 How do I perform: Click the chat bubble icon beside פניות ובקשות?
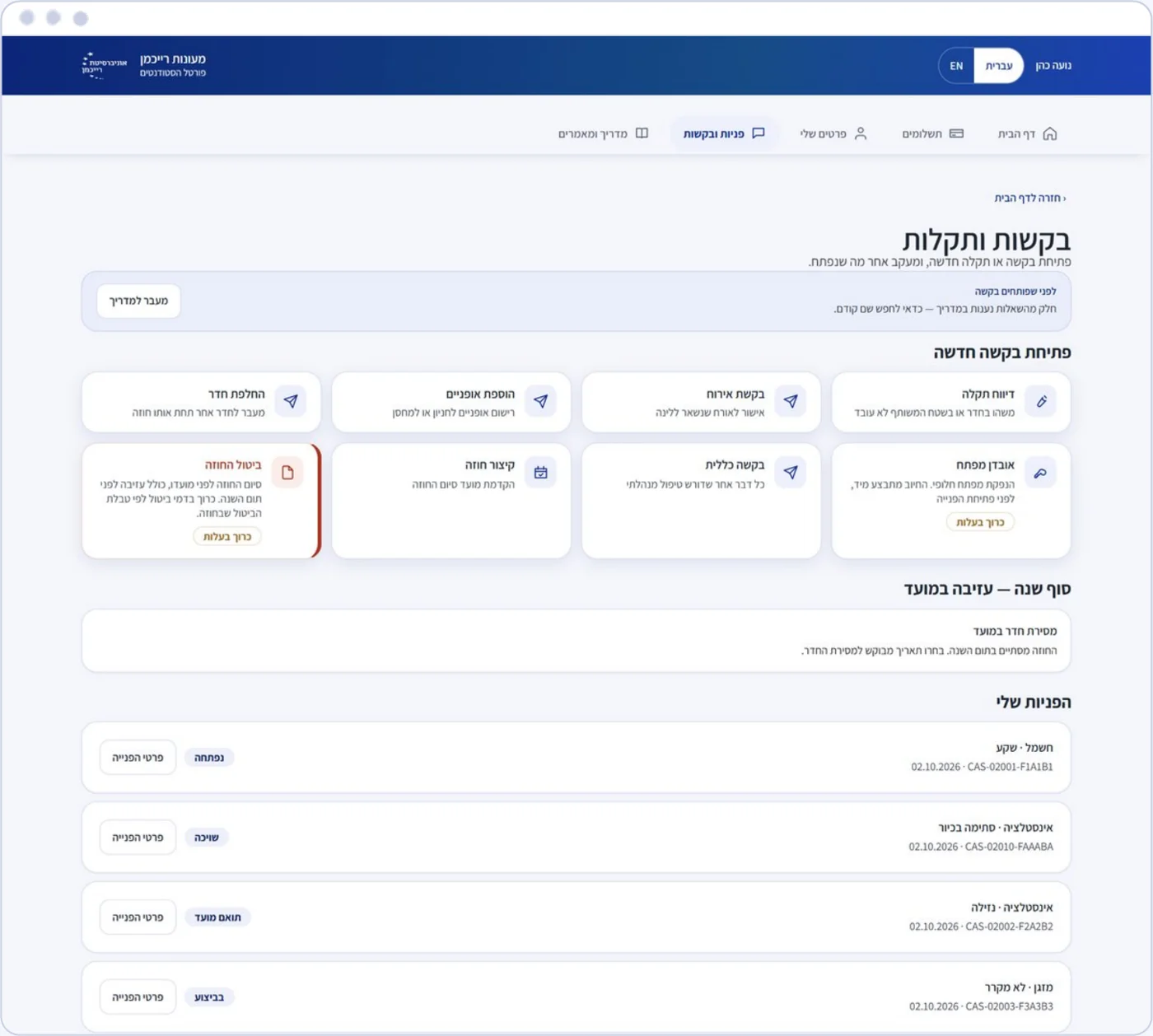pos(759,133)
